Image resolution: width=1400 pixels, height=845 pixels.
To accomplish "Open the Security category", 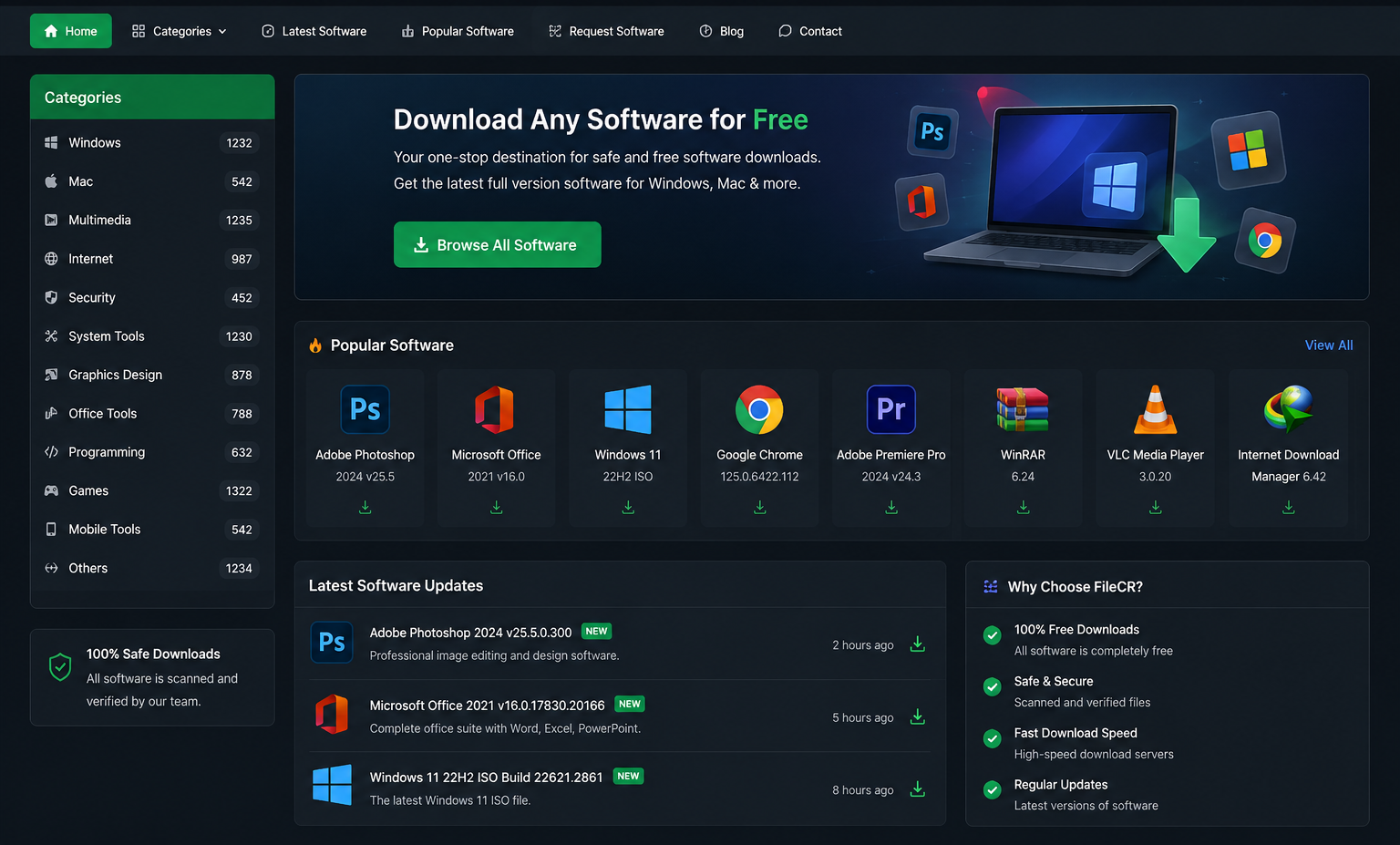I will tap(152, 298).
